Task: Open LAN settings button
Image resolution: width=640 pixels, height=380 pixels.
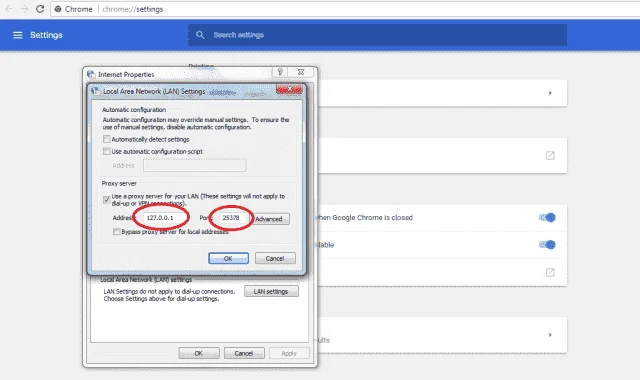Action: tap(271, 291)
